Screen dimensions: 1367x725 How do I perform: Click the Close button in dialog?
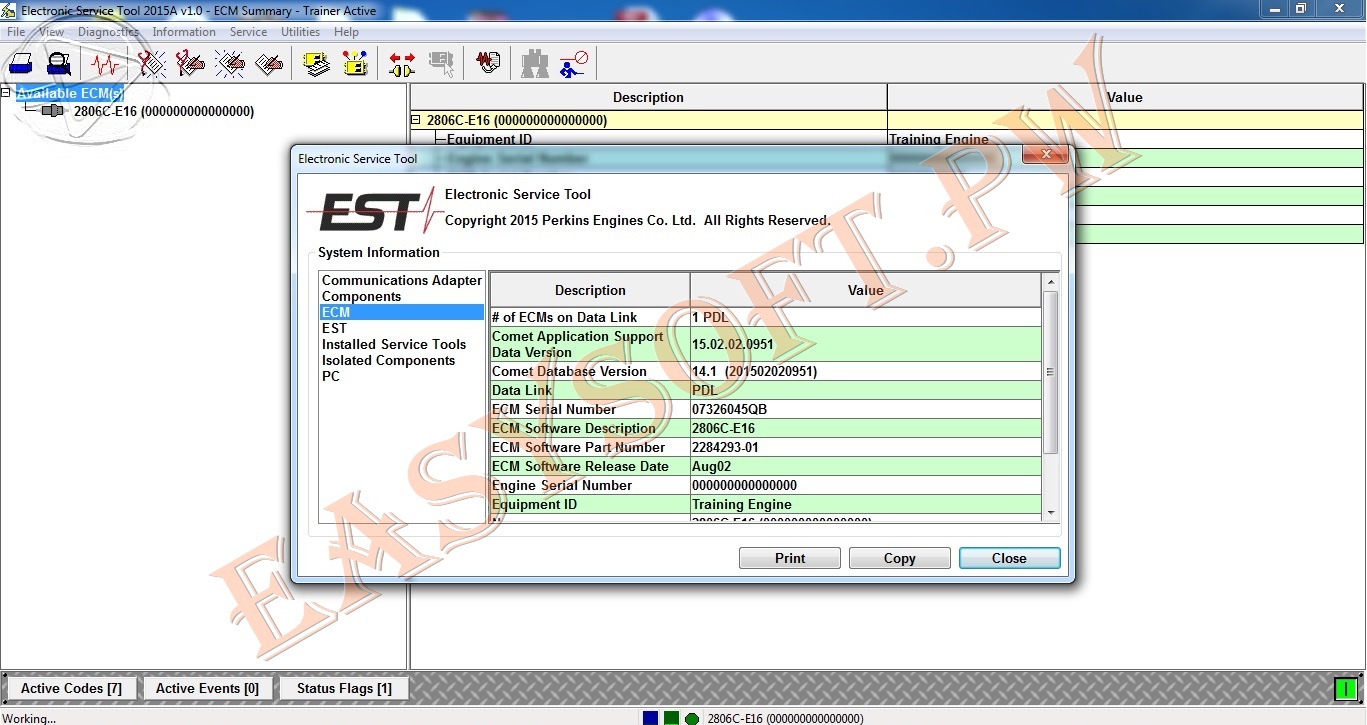(1009, 558)
